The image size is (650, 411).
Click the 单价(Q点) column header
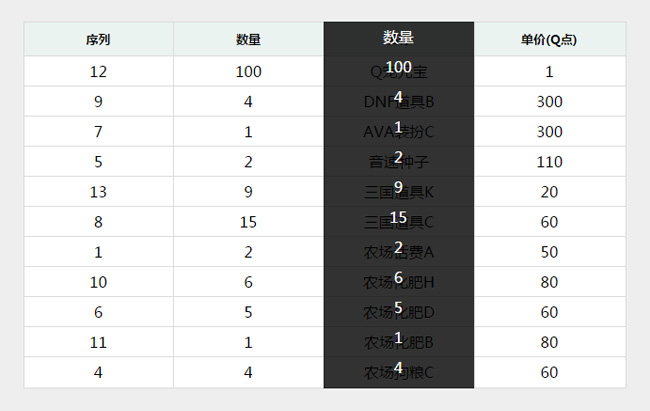pyautogui.click(x=549, y=40)
